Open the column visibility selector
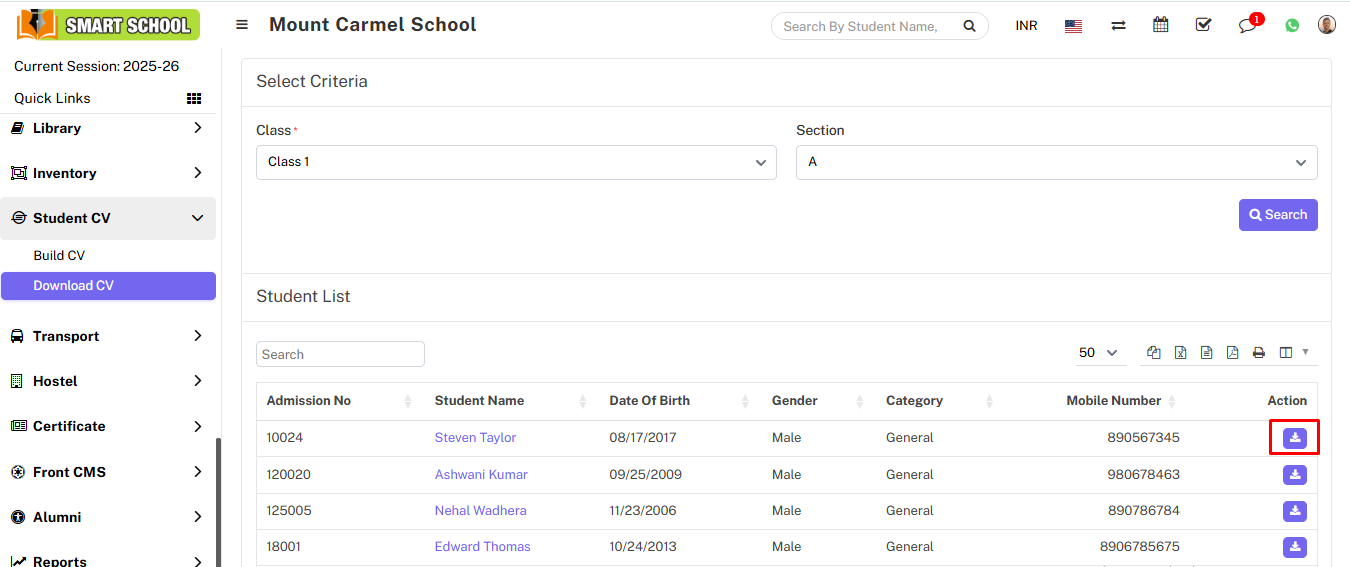 point(1292,353)
